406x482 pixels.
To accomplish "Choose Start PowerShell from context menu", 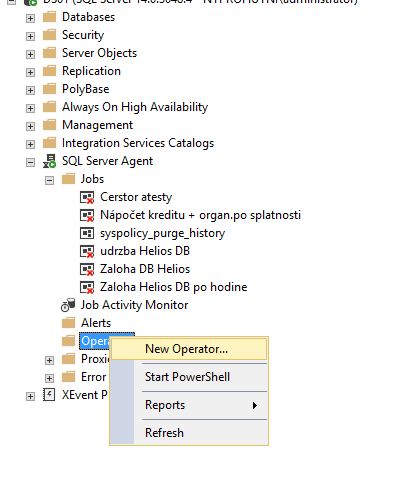I will 189,377.
